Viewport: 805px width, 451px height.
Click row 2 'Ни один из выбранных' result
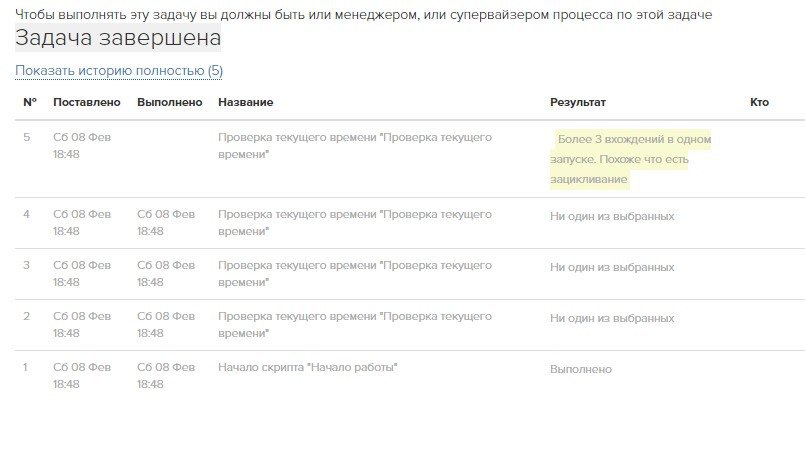click(612, 318)
